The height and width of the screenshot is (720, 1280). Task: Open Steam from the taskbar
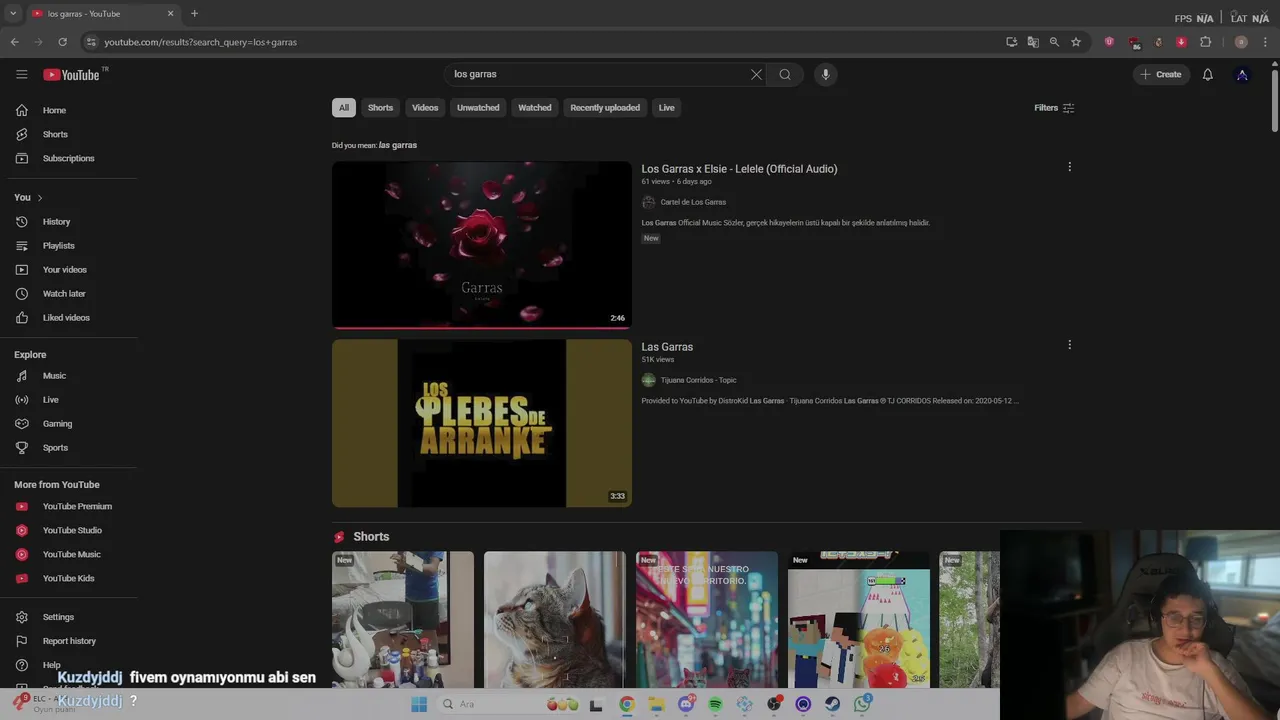point(832,704)
